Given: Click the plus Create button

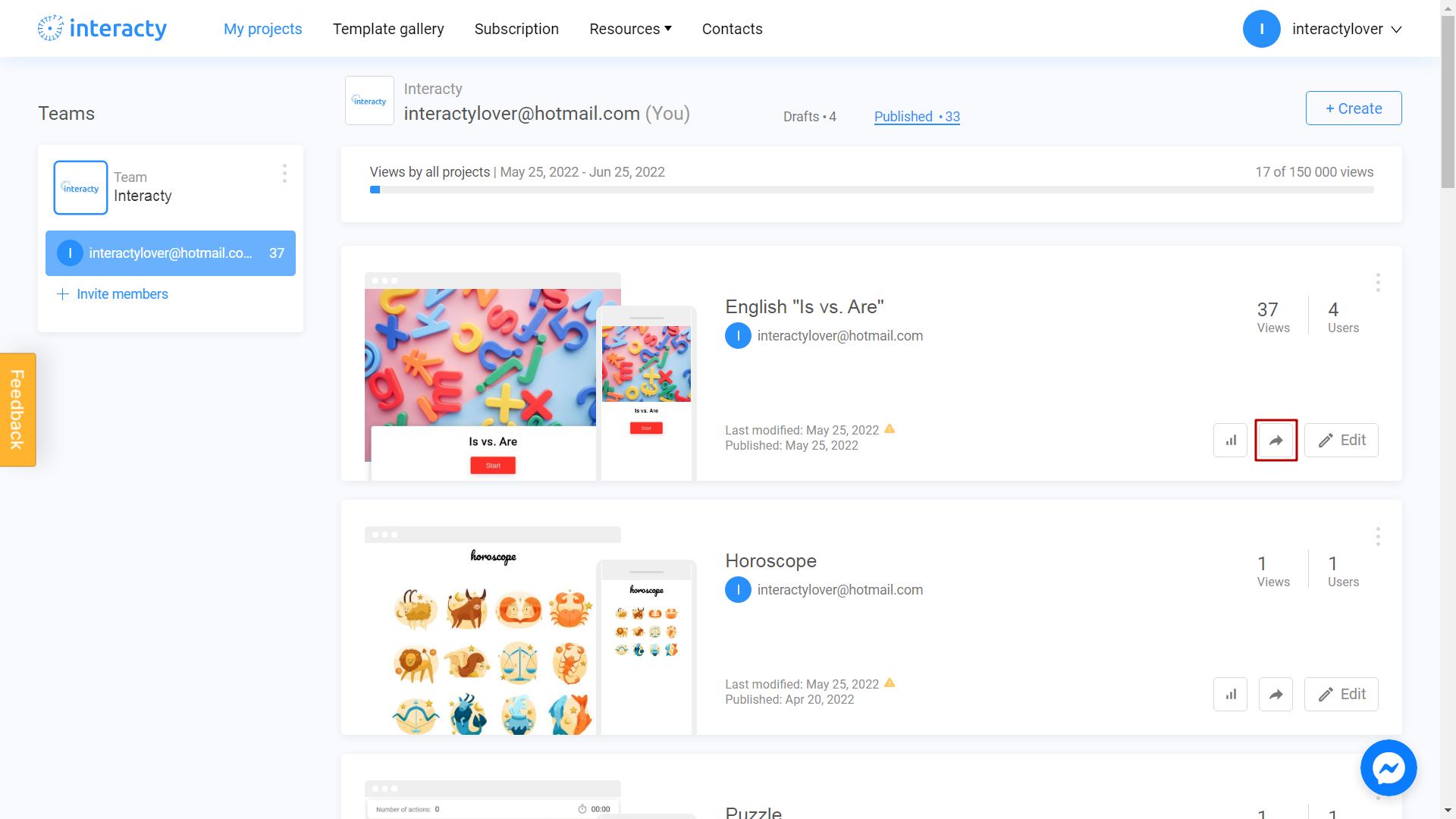Looking at the screenshot, I should pos(1354,107).
